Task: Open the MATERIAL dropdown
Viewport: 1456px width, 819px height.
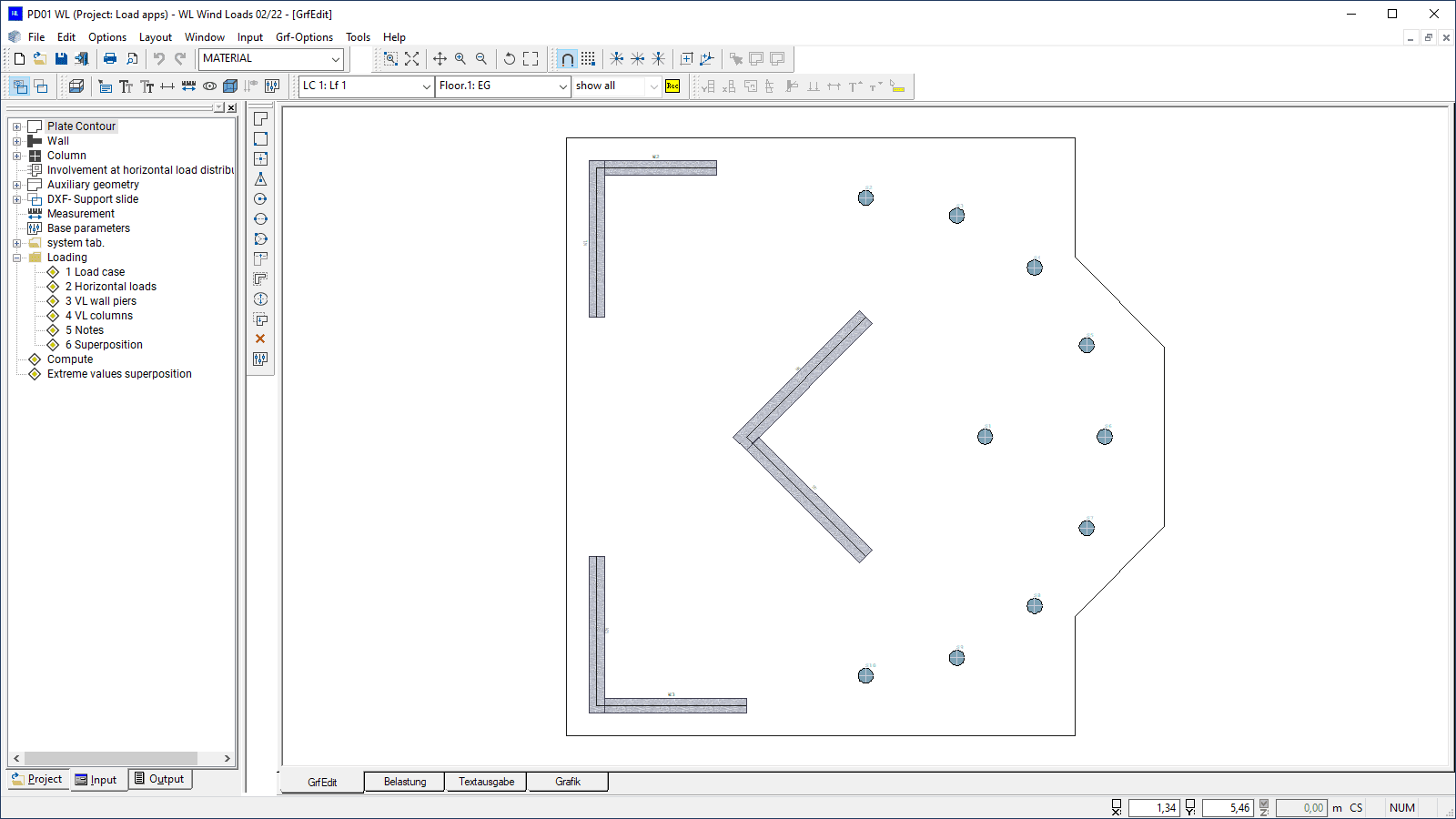Action: [271, 58]
